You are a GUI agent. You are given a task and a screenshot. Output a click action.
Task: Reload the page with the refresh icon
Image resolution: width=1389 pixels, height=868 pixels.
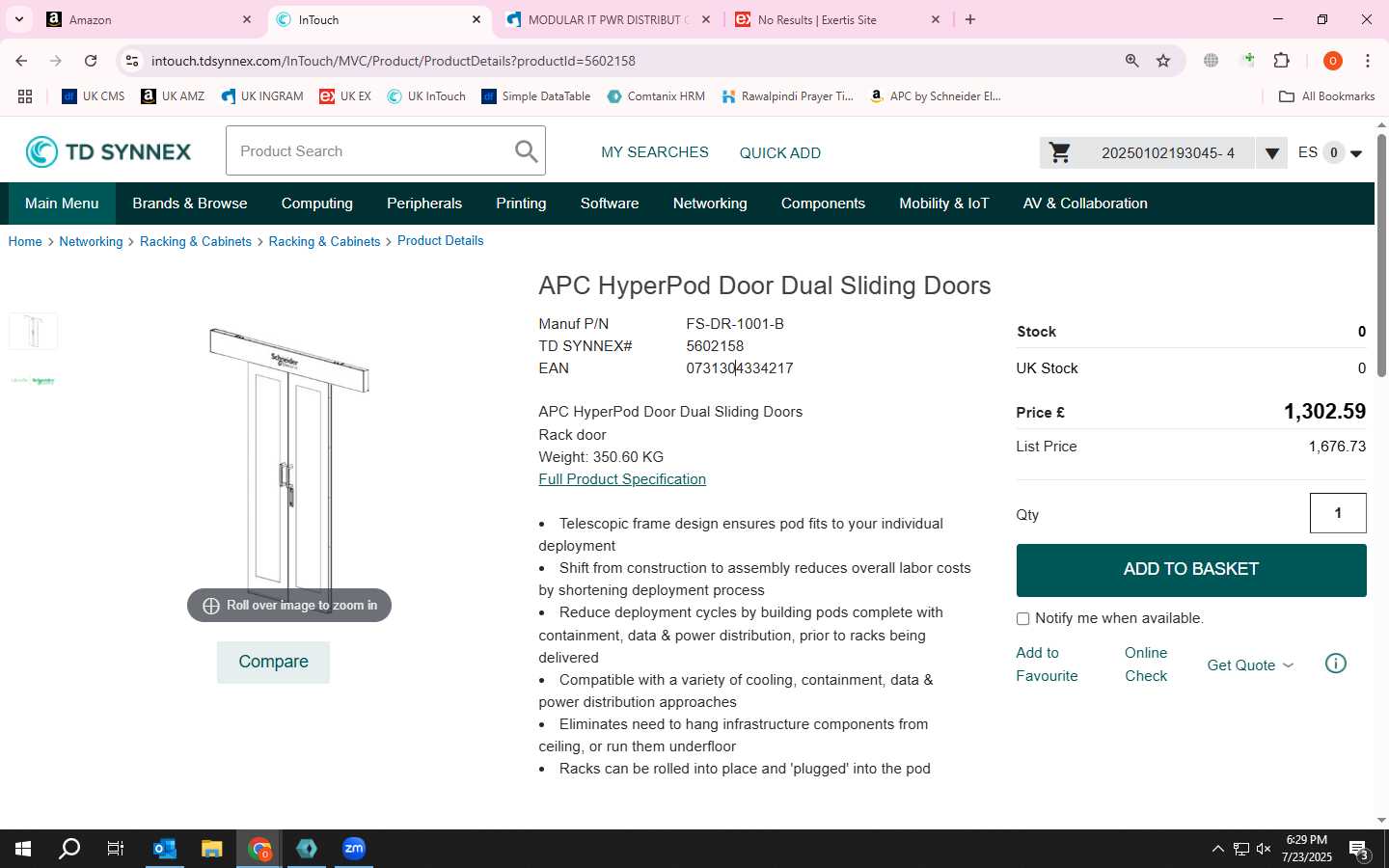point(91,61)
